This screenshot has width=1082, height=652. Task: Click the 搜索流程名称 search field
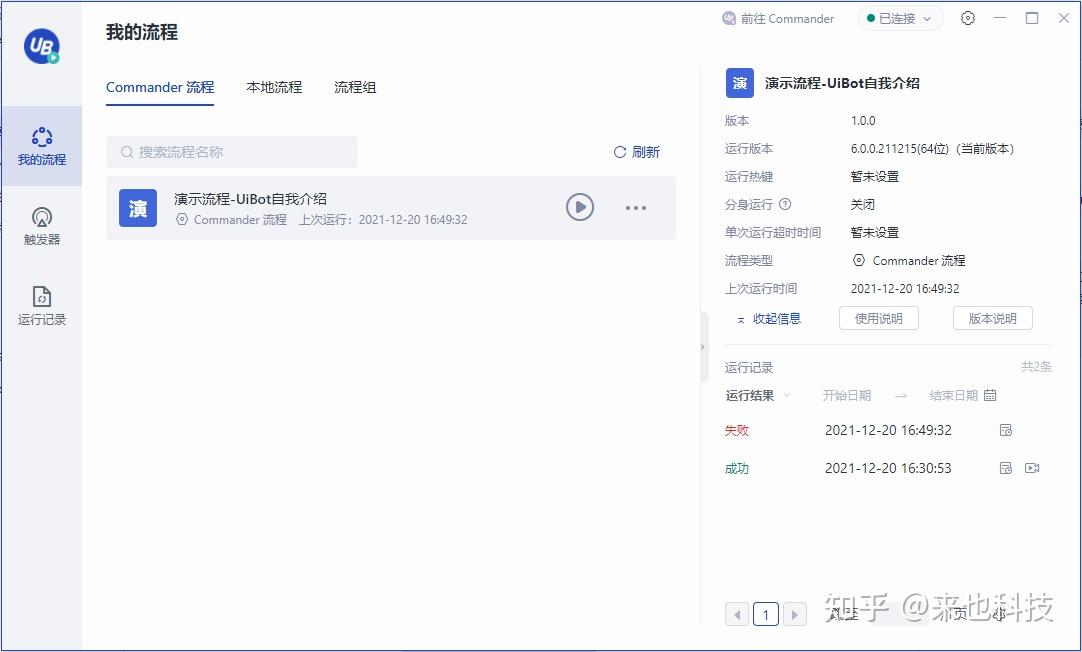[x=231, y=151]
